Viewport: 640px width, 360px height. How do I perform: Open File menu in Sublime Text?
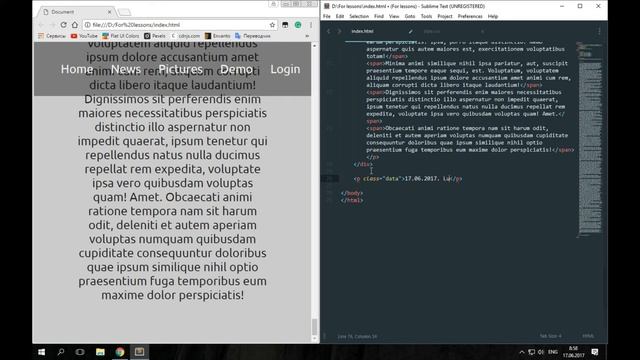coord(327,16)
